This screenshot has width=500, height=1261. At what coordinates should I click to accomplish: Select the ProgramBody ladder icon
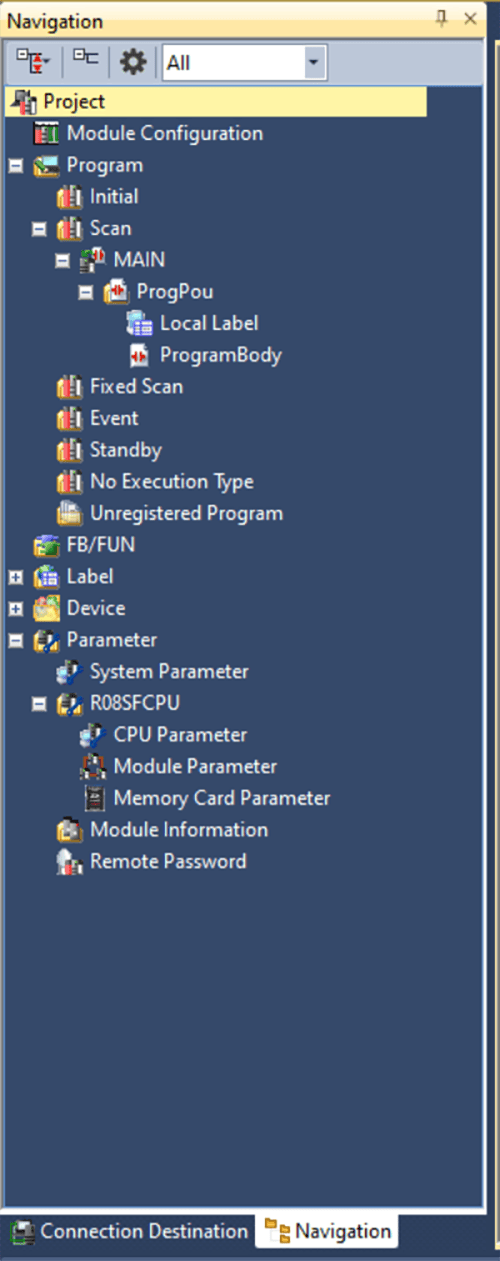click(x=139, y=355)
